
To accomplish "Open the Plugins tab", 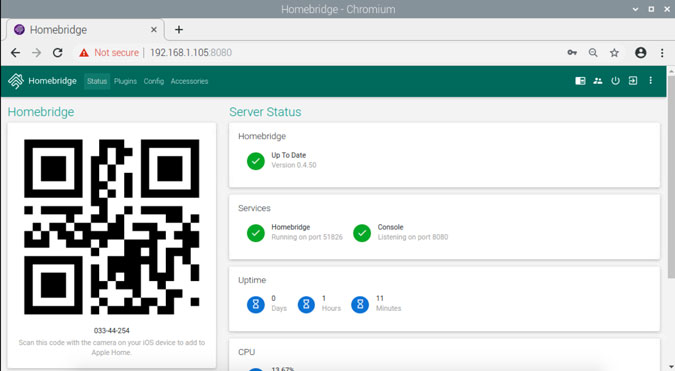I will pyautogui.click(x=125, y=81).
